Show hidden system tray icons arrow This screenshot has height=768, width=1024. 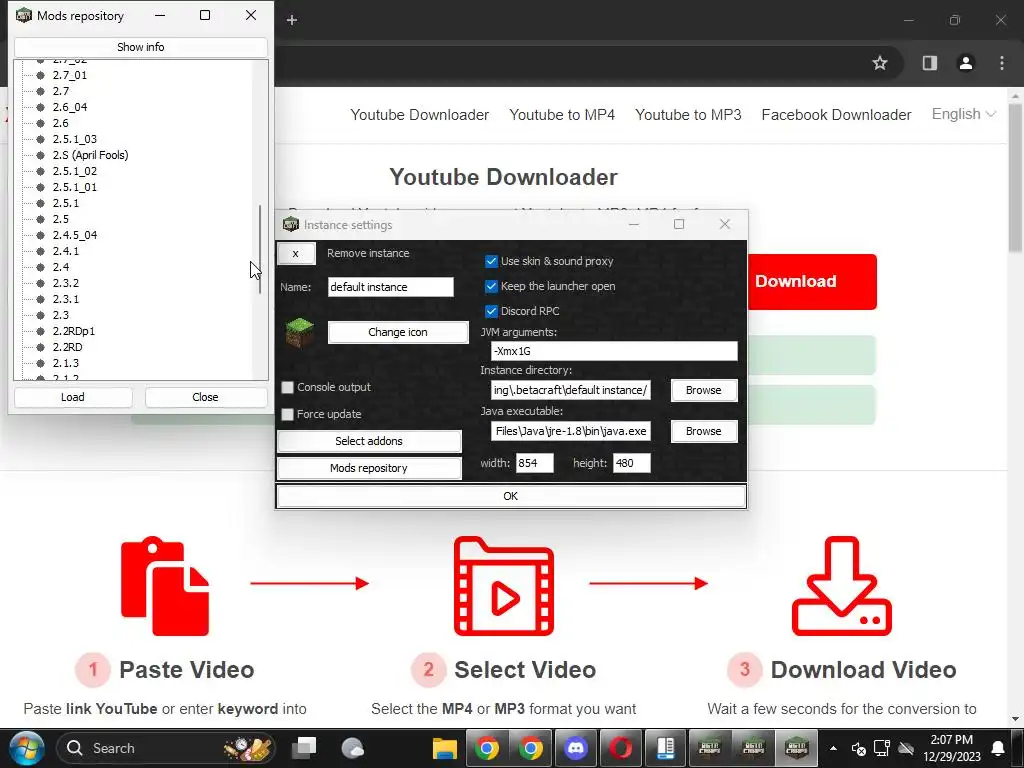(x=833, y=748)
